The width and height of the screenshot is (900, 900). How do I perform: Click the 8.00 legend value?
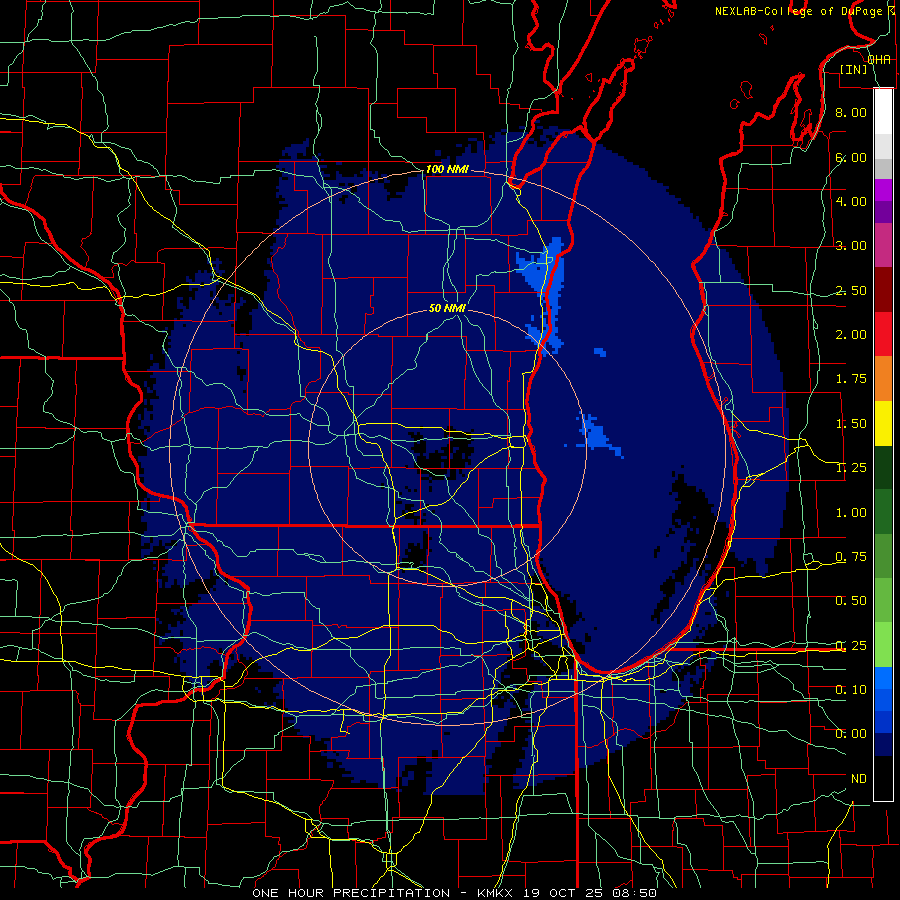851,112
